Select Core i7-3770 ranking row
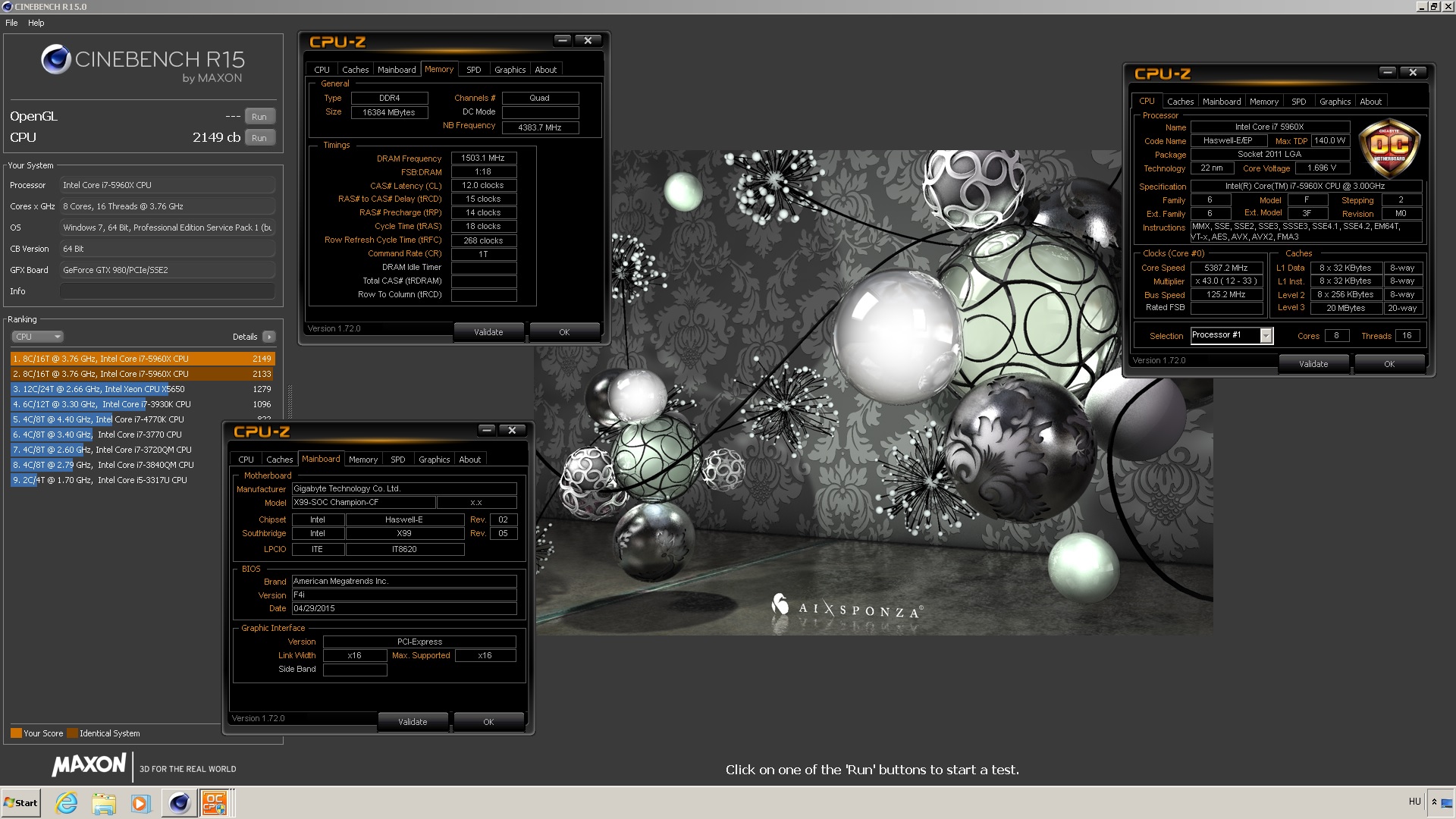The image size is (1456, 819). click(x=115, y=435)
